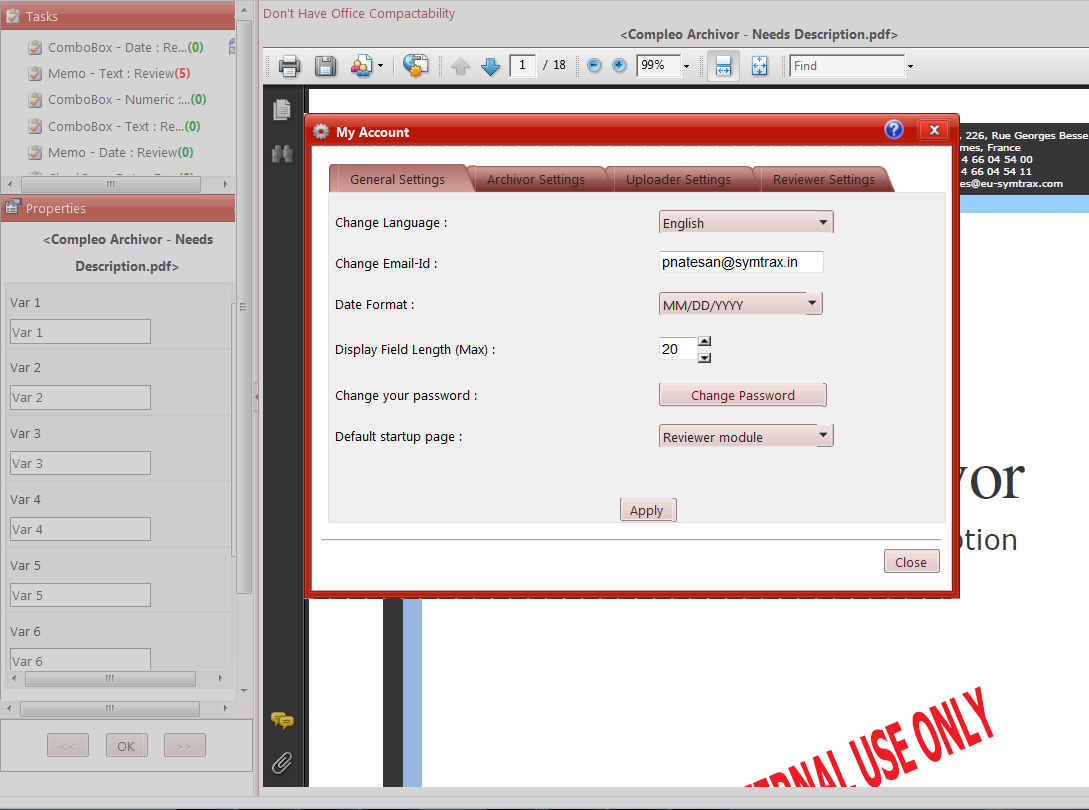Click the Display Field Length value 20
Viewport: 1089px width, 810px height.
click(x=678, y=349)
